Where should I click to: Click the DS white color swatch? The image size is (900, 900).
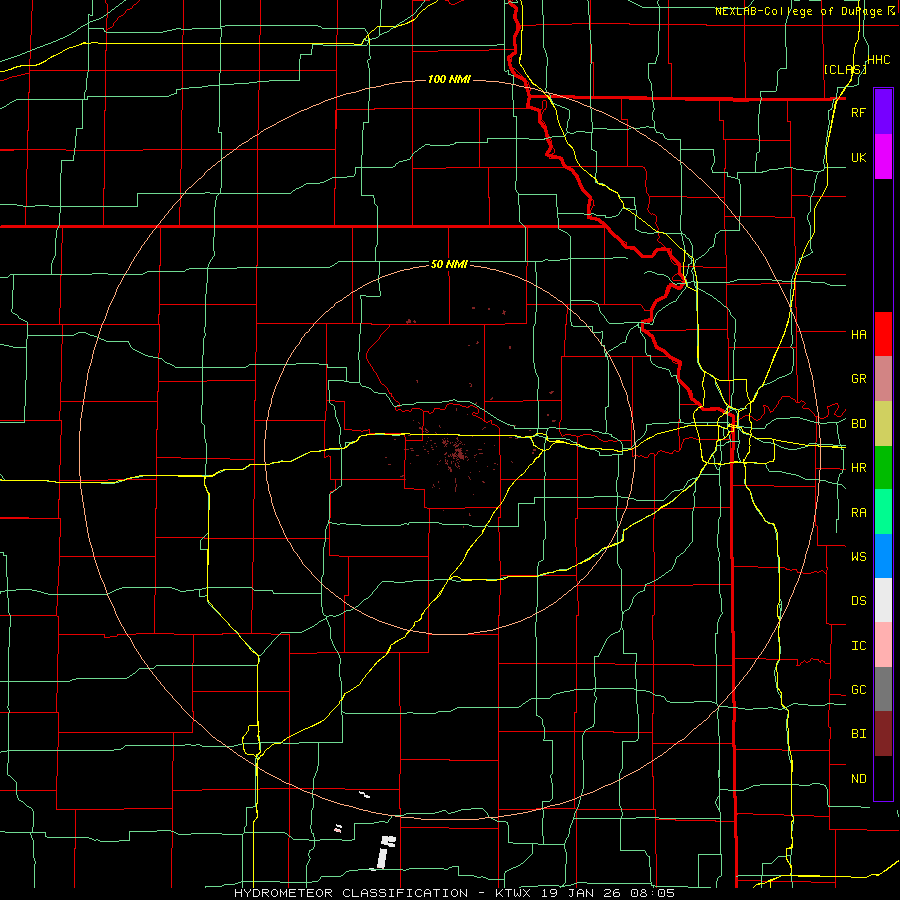(x=883, y=600)
